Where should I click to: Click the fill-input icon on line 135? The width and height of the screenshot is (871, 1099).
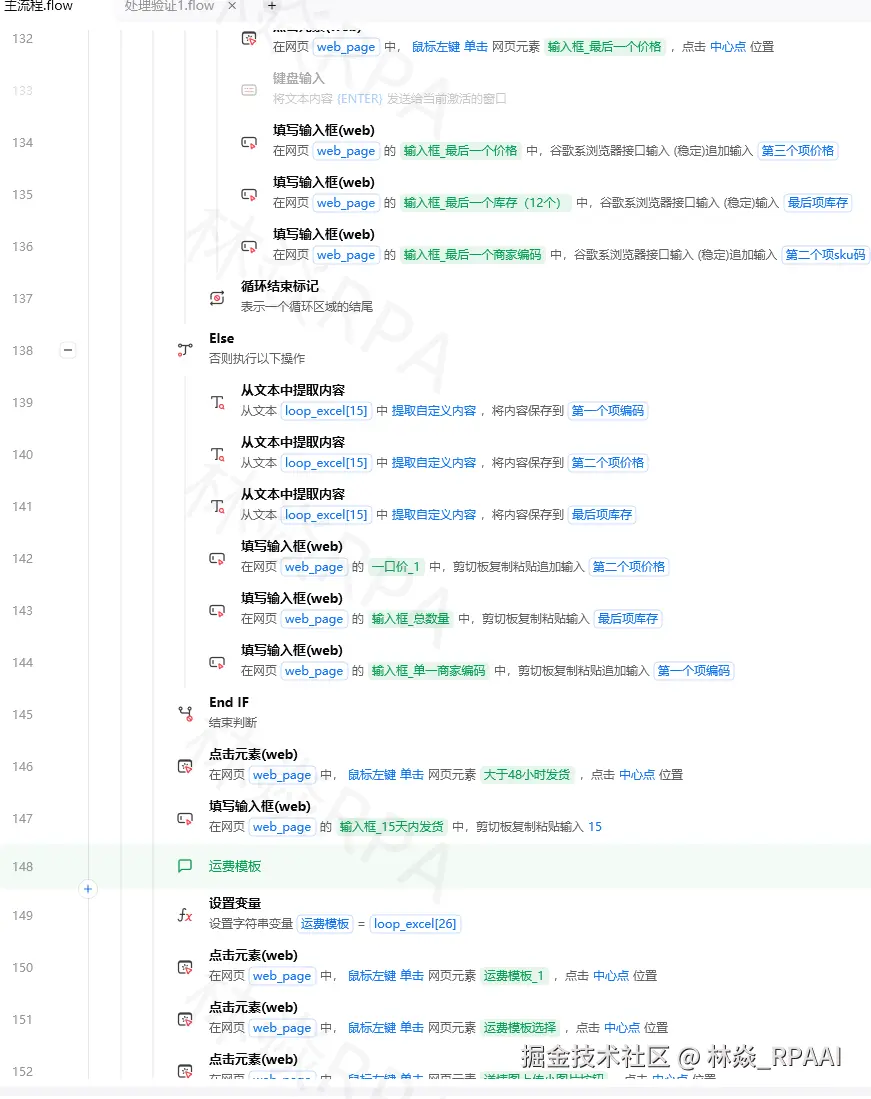click(249, 194)
